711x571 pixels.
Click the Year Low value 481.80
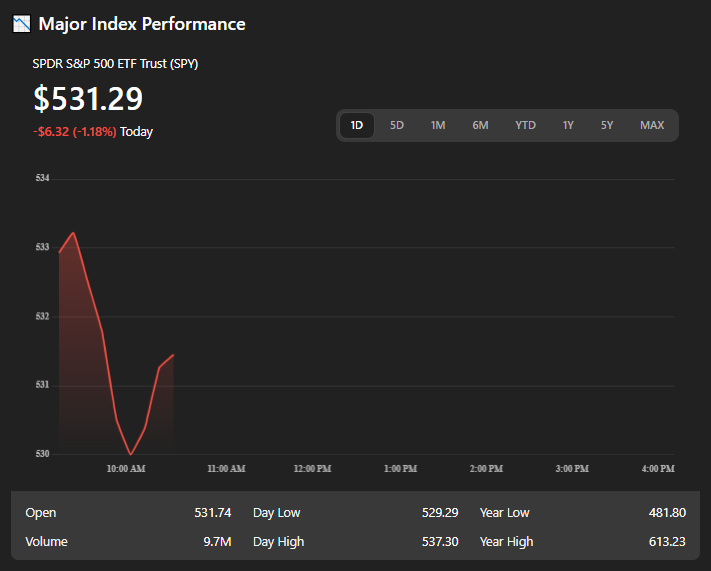click(667, 512)
